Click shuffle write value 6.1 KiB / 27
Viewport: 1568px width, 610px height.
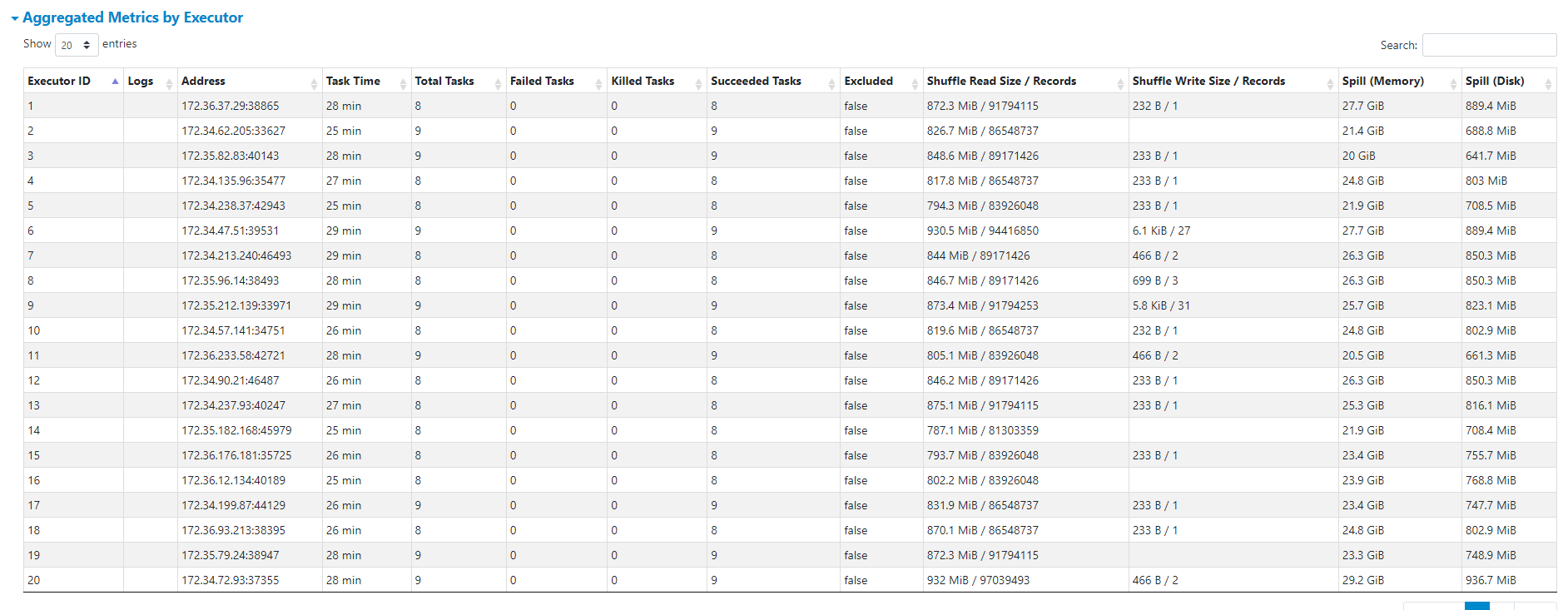point(1161,231)
